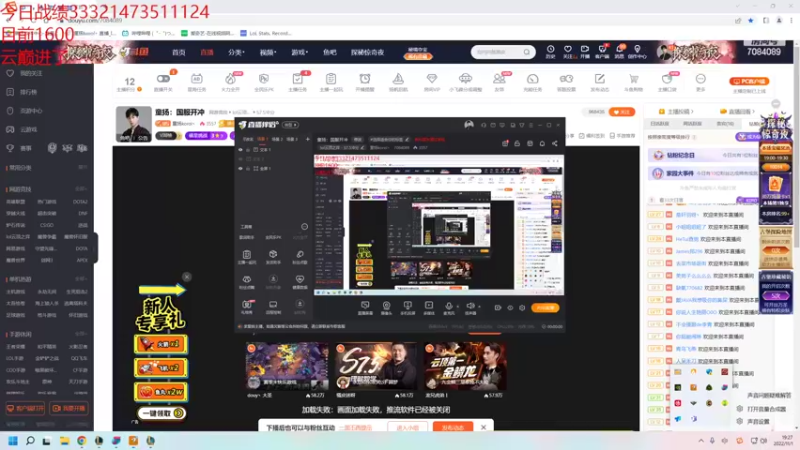The image size is (800, 450).
Task: Click 发言助手 cube icon in stream tool toolbox
Action: coord(273,254)
